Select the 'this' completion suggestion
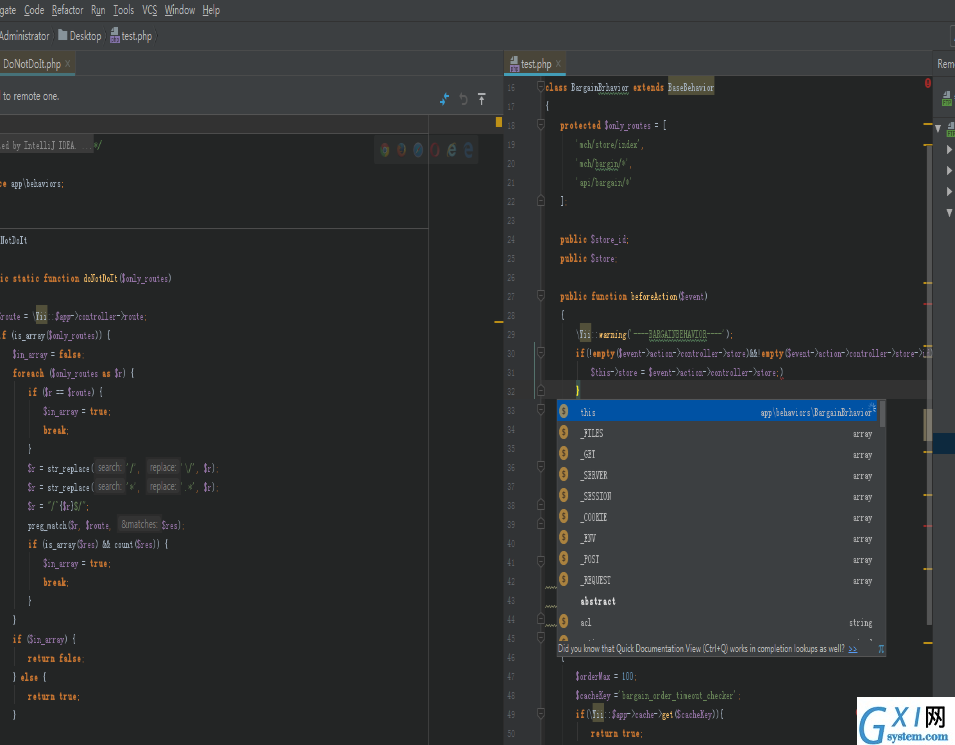The width and height of the screenshot is (955, 745). coord(719,412)
